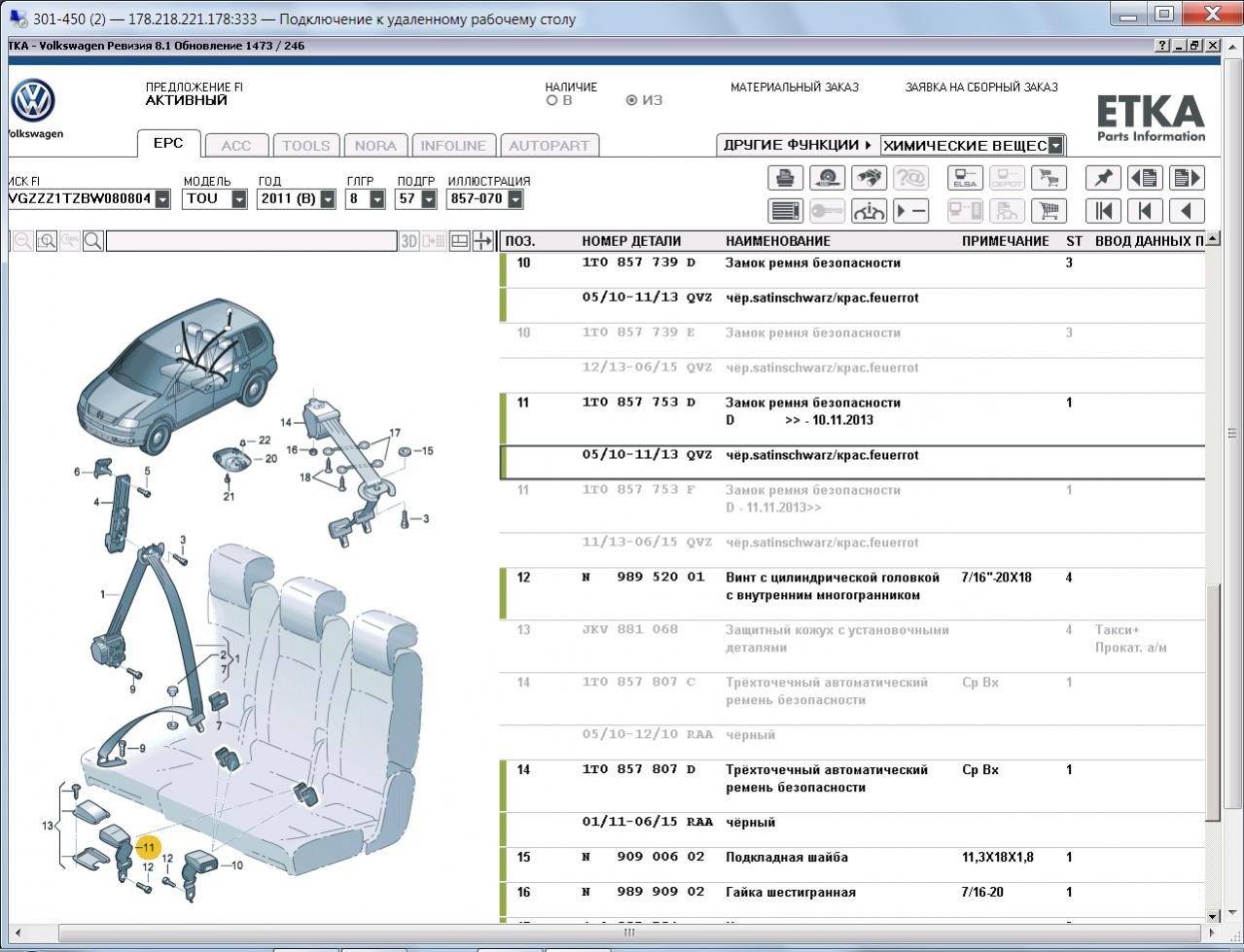This screenshot has width=1244, height=952.
Task: Click the НОМЕР ДЕТАЛИ column header
Action: click(x=631, y=241)
